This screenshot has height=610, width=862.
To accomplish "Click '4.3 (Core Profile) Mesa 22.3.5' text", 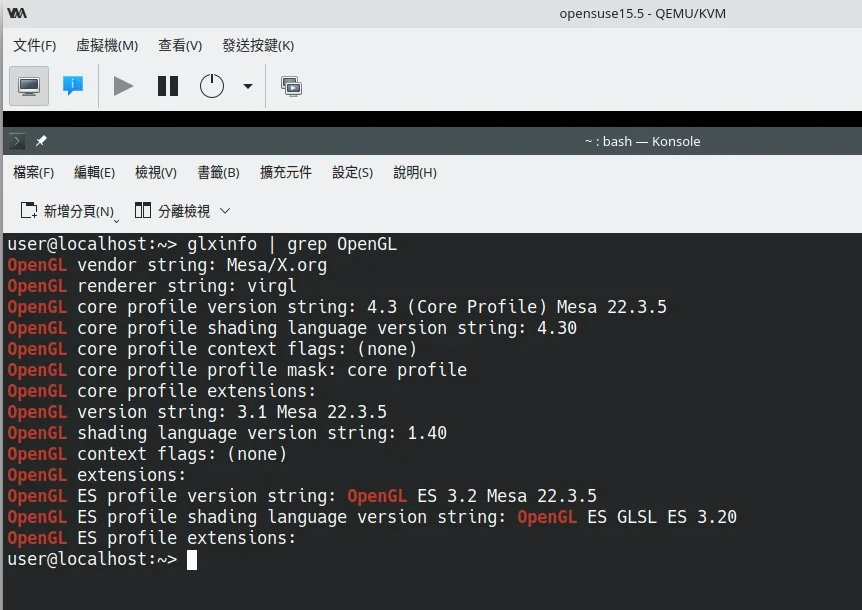I will 517,307.
